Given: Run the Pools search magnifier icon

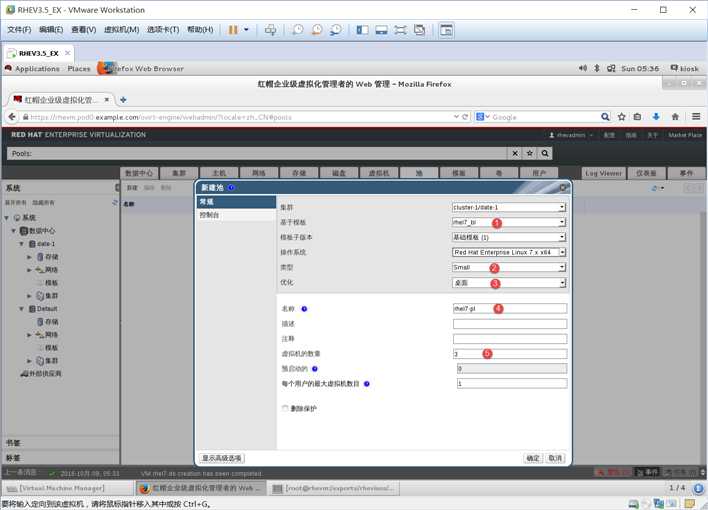Looking at the screenshot, I should pyautogui.click(x=545, y=154).
